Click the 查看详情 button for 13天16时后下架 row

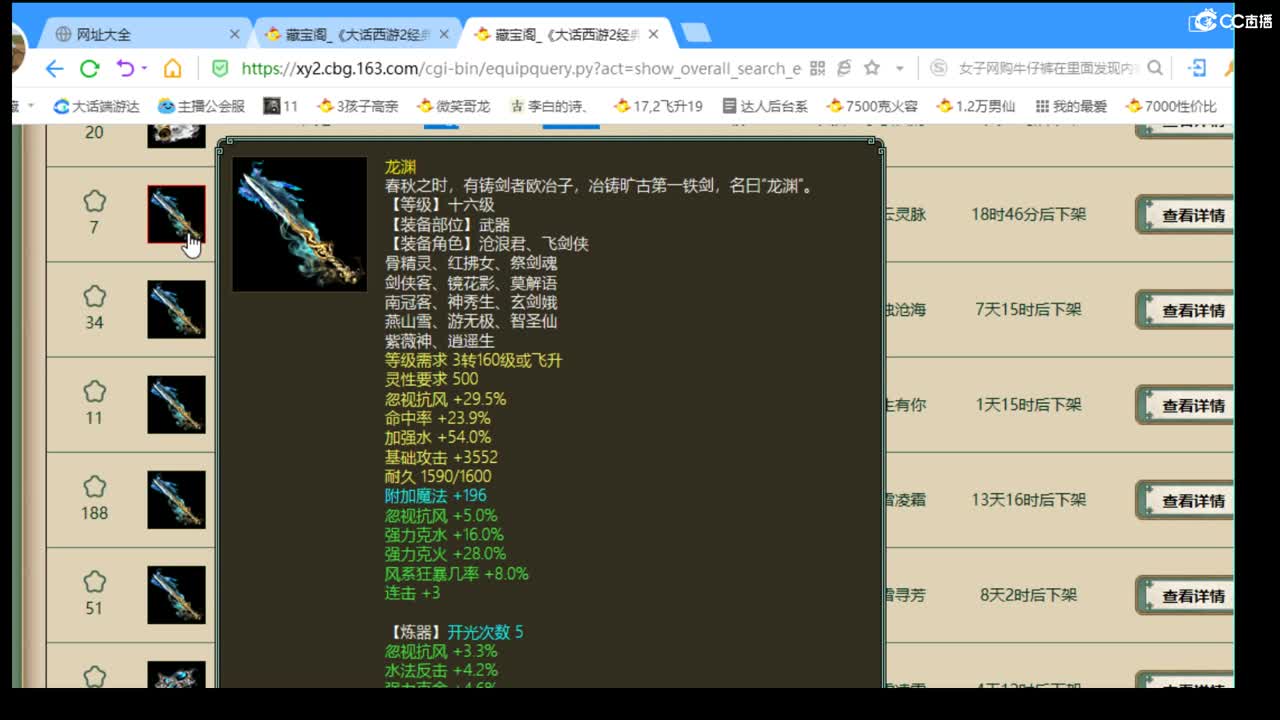pyautogui.click(x=1185, y=500)
